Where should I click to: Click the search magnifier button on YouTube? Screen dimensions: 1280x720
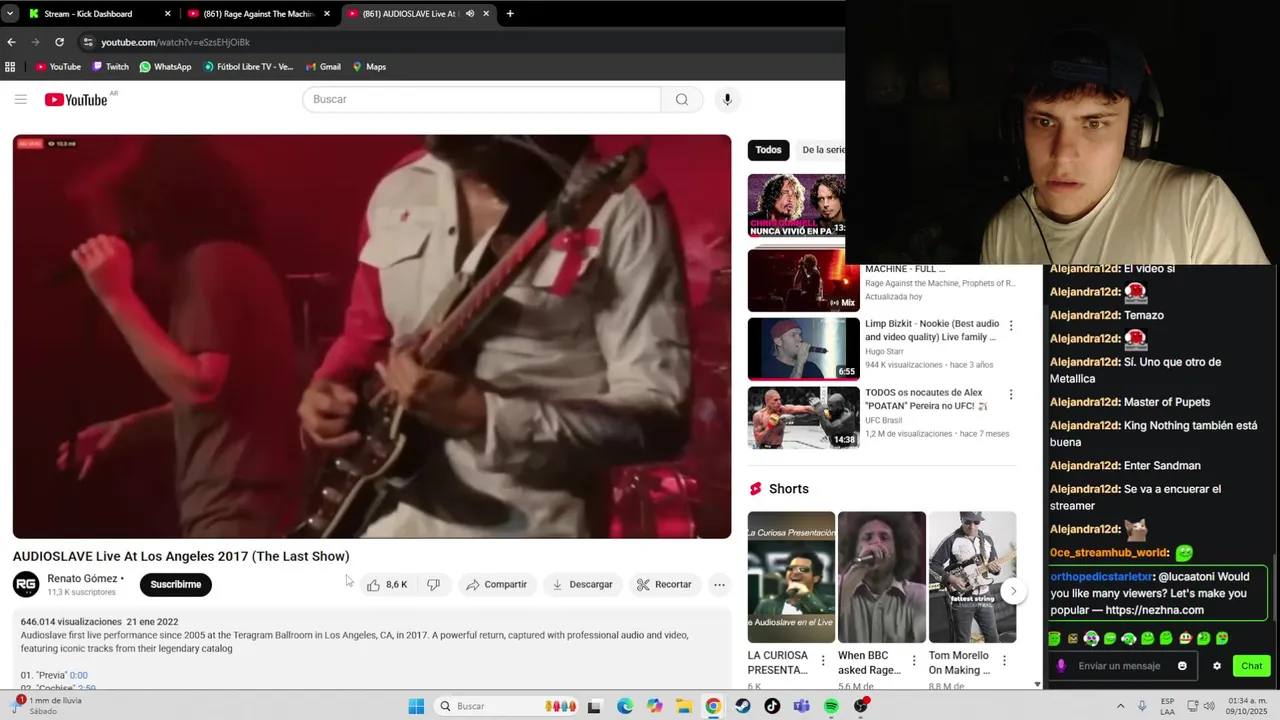tap(682, 99)
